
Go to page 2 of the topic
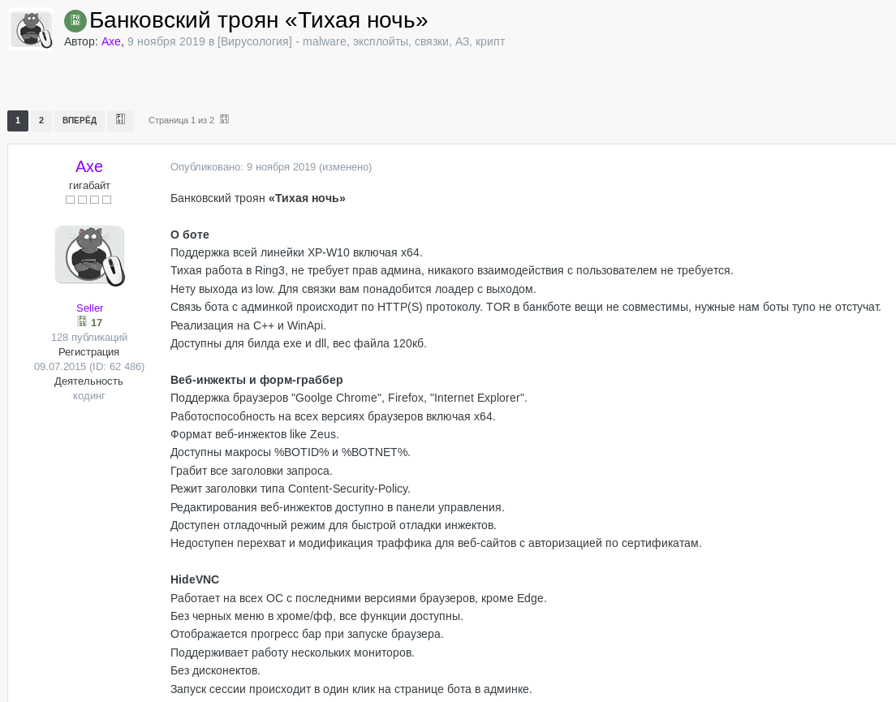point(41,120)
